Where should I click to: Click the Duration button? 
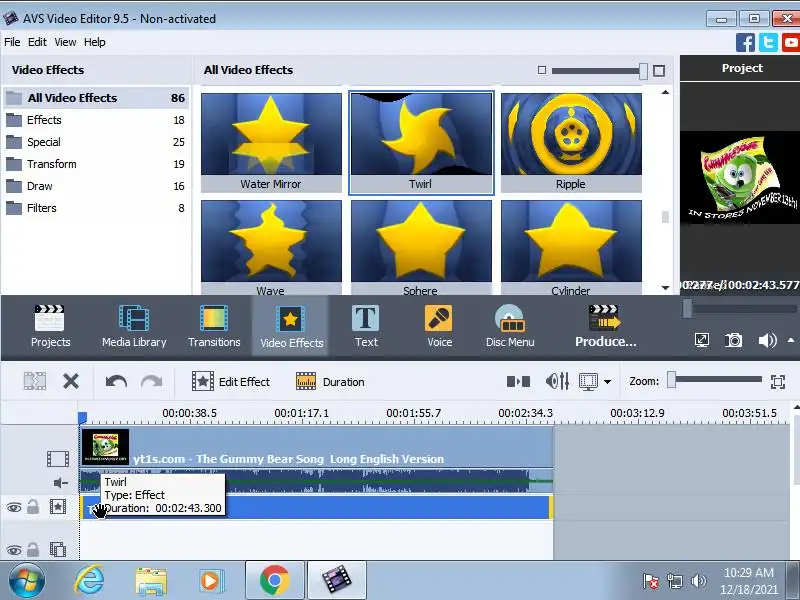[x=330, y=382]
